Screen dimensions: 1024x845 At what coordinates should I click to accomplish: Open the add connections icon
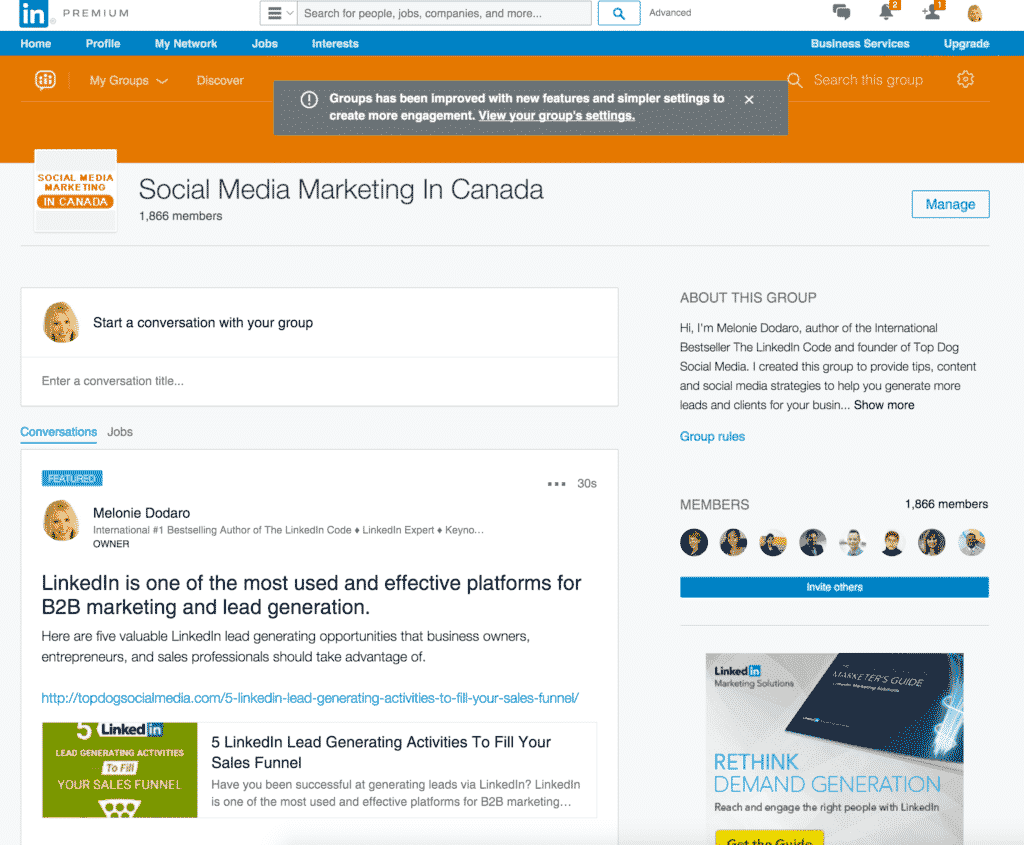point(931,12)
